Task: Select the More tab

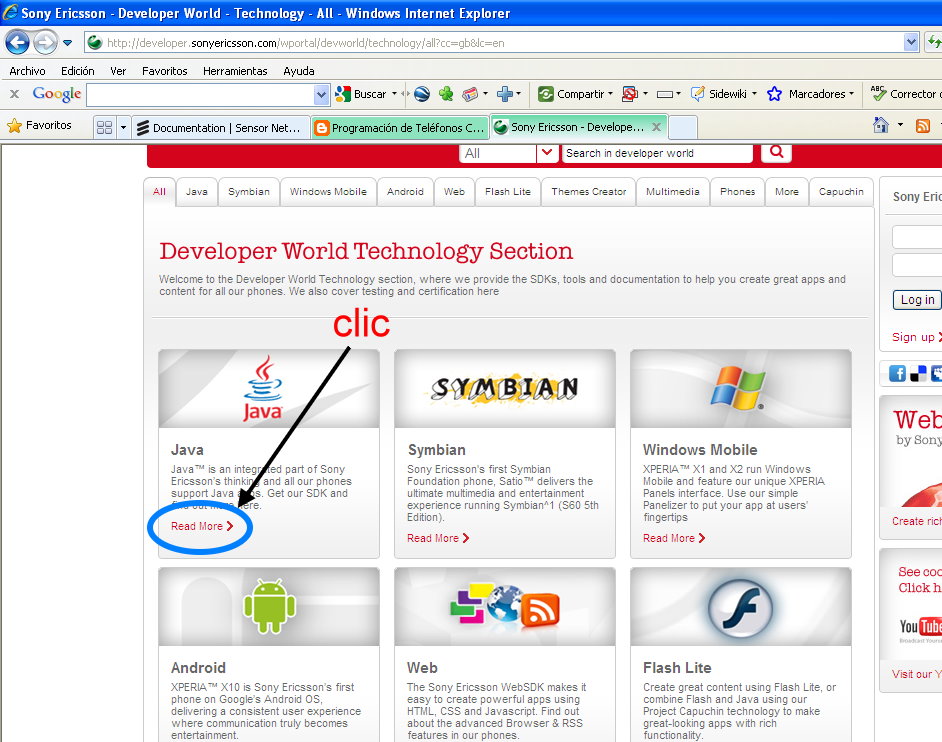Action: click(786, 192)
